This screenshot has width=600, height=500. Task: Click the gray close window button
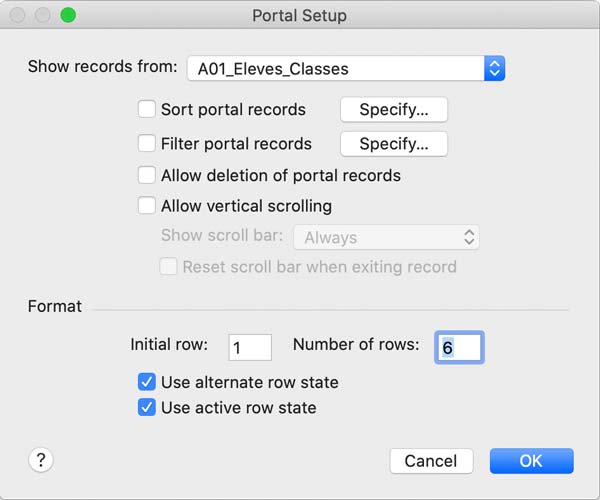click(x=17, y=15)
